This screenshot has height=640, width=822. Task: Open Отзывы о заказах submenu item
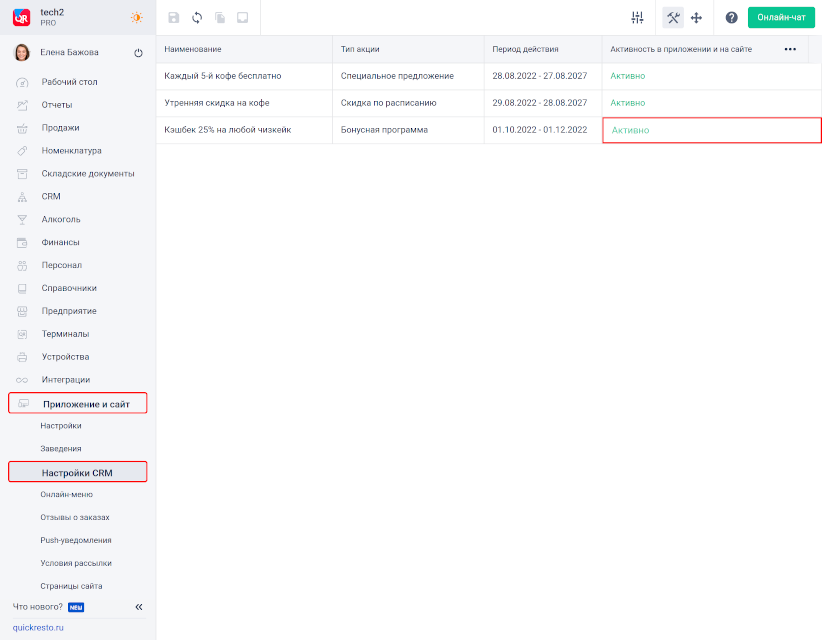(x=75, y=517)
